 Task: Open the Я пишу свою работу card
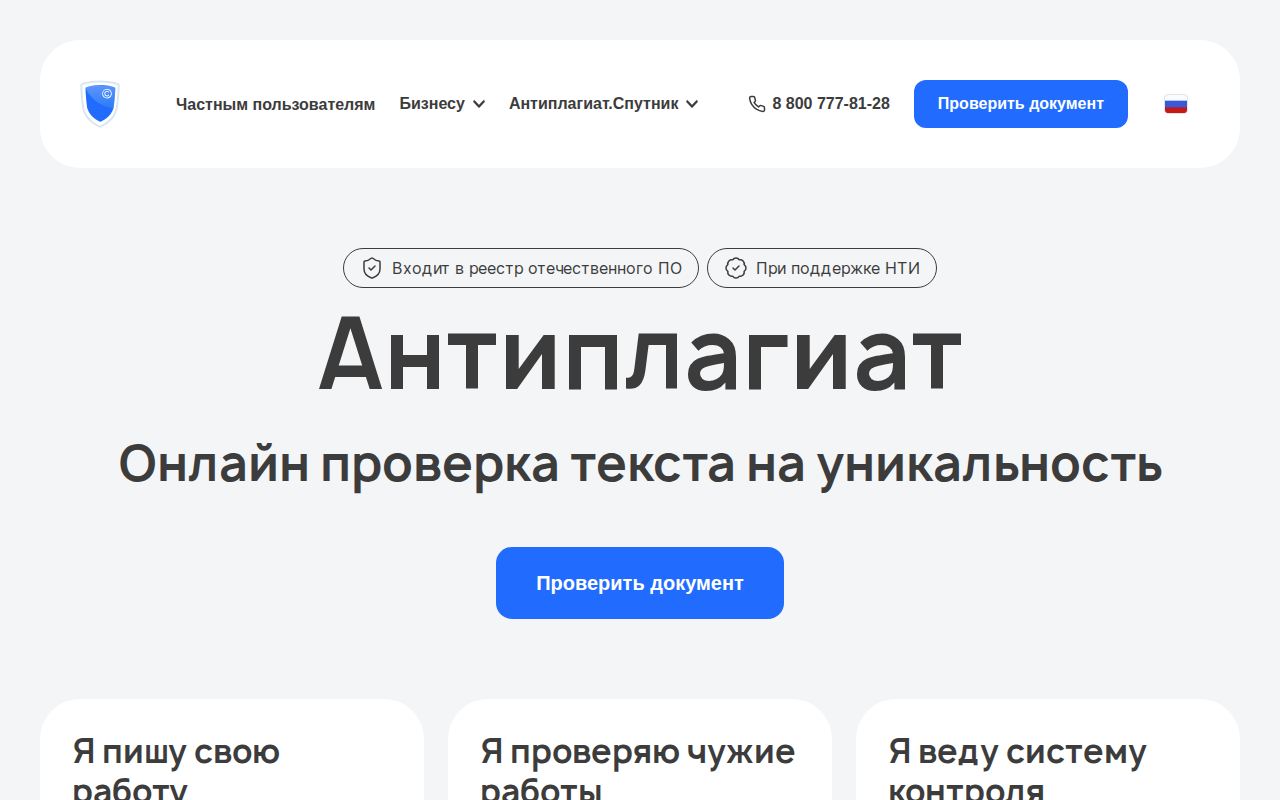[x=232, y=750]
